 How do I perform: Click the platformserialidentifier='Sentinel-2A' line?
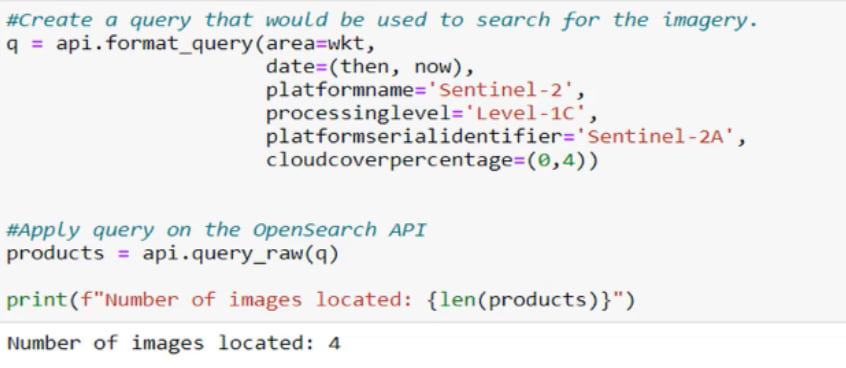coord(506,137)
